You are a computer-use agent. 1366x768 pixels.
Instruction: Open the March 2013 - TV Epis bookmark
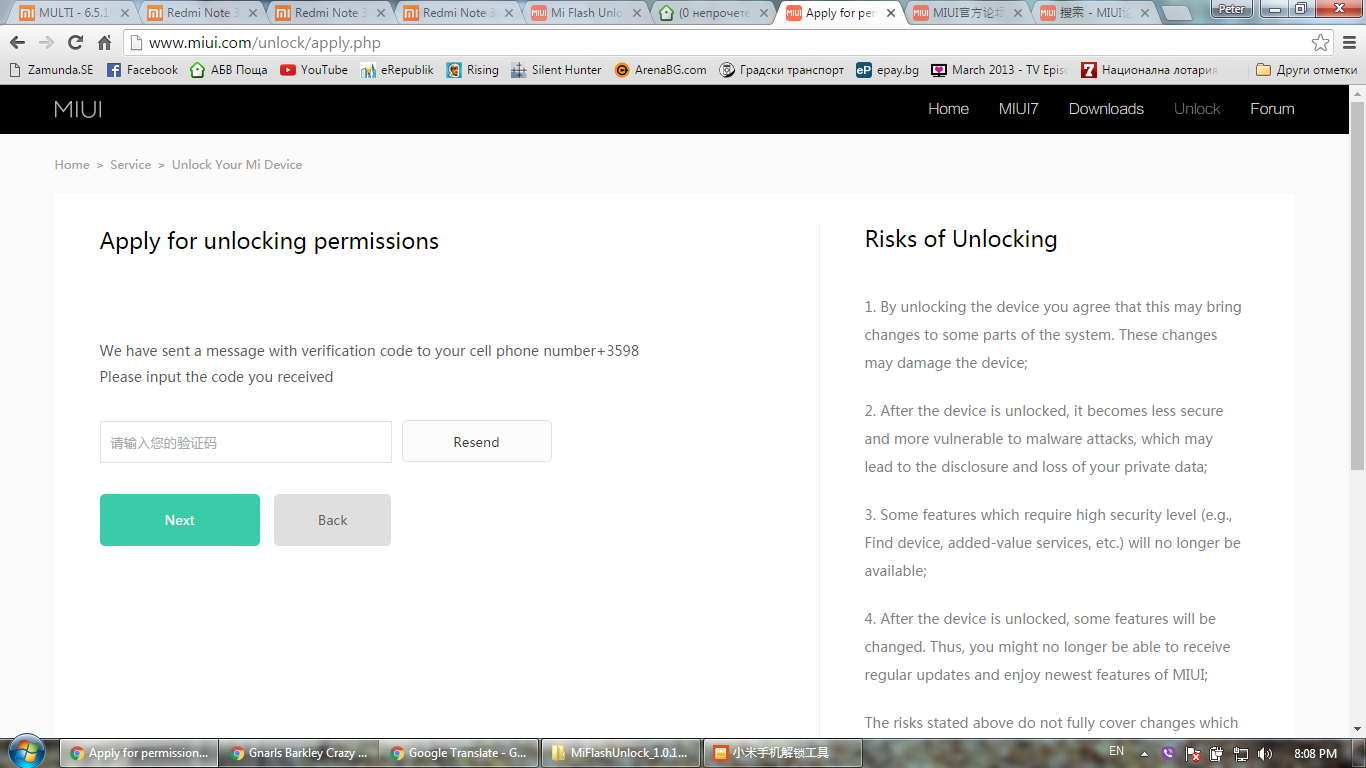pyautogui.click(x=999, y=70)
